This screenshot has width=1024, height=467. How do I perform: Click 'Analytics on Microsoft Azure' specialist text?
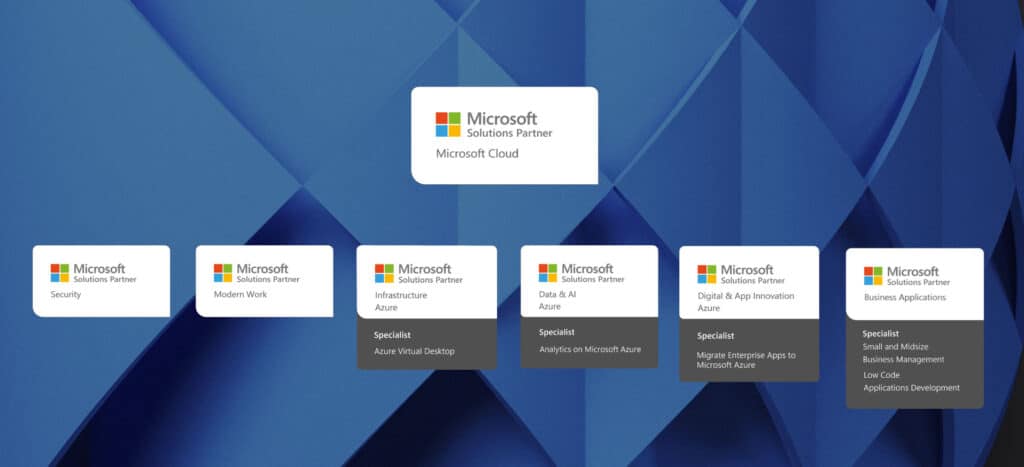[x=590, y=349]
